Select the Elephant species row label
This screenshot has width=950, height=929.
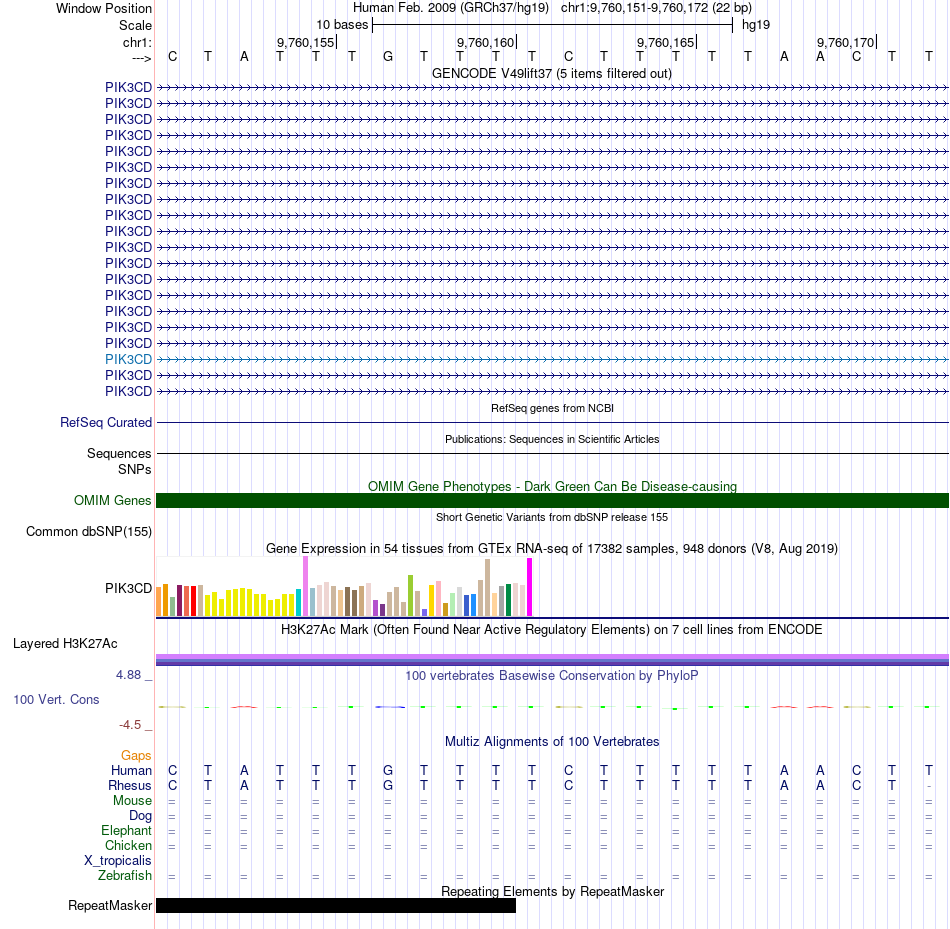(127, 830)
